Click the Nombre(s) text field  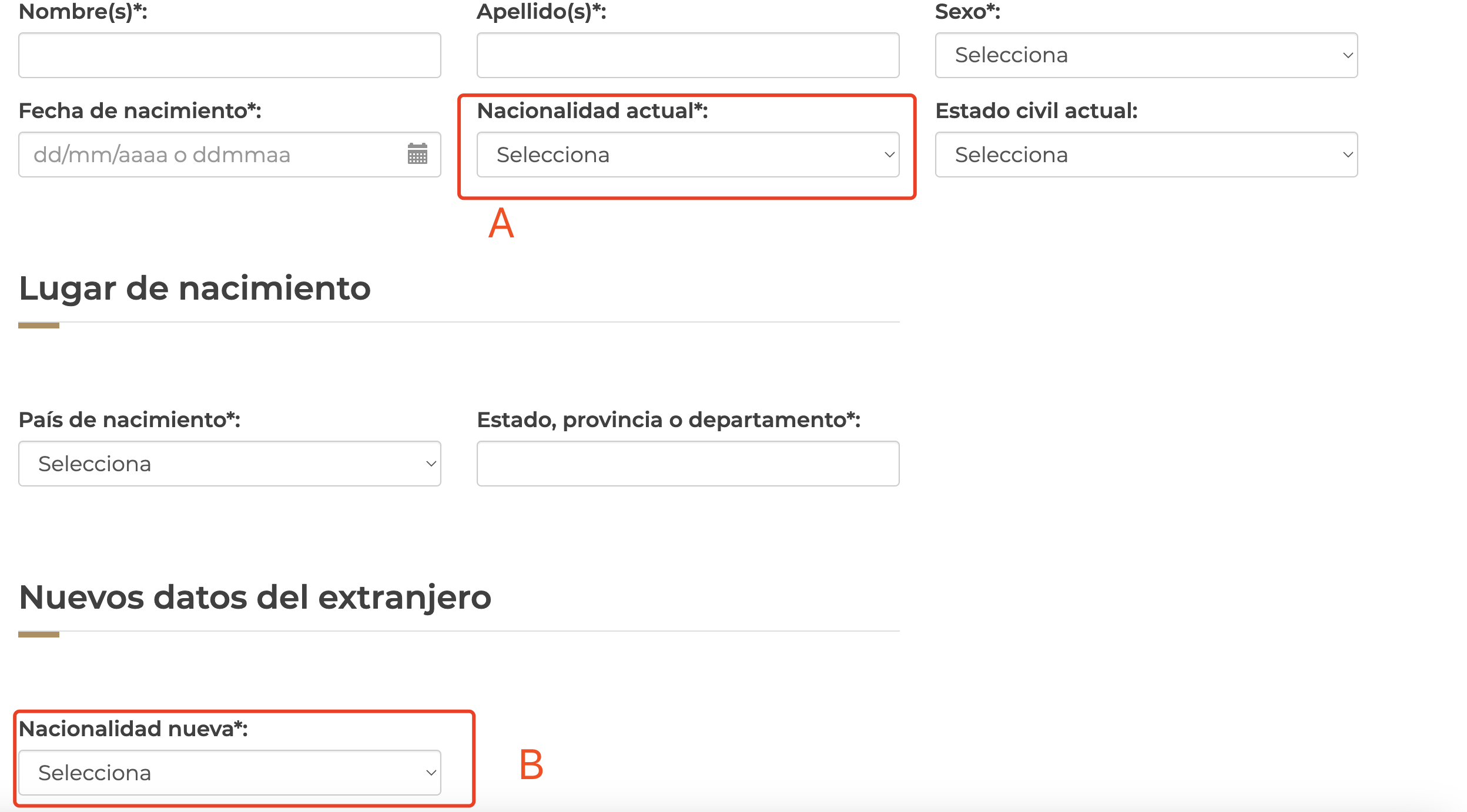click(229, 55)
